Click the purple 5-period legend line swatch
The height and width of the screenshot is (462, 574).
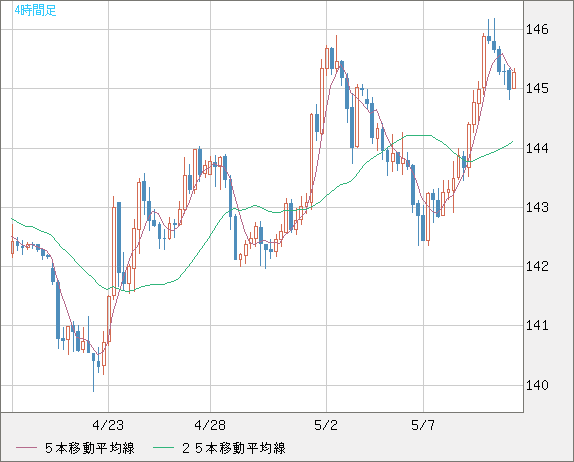coord(26,448)
